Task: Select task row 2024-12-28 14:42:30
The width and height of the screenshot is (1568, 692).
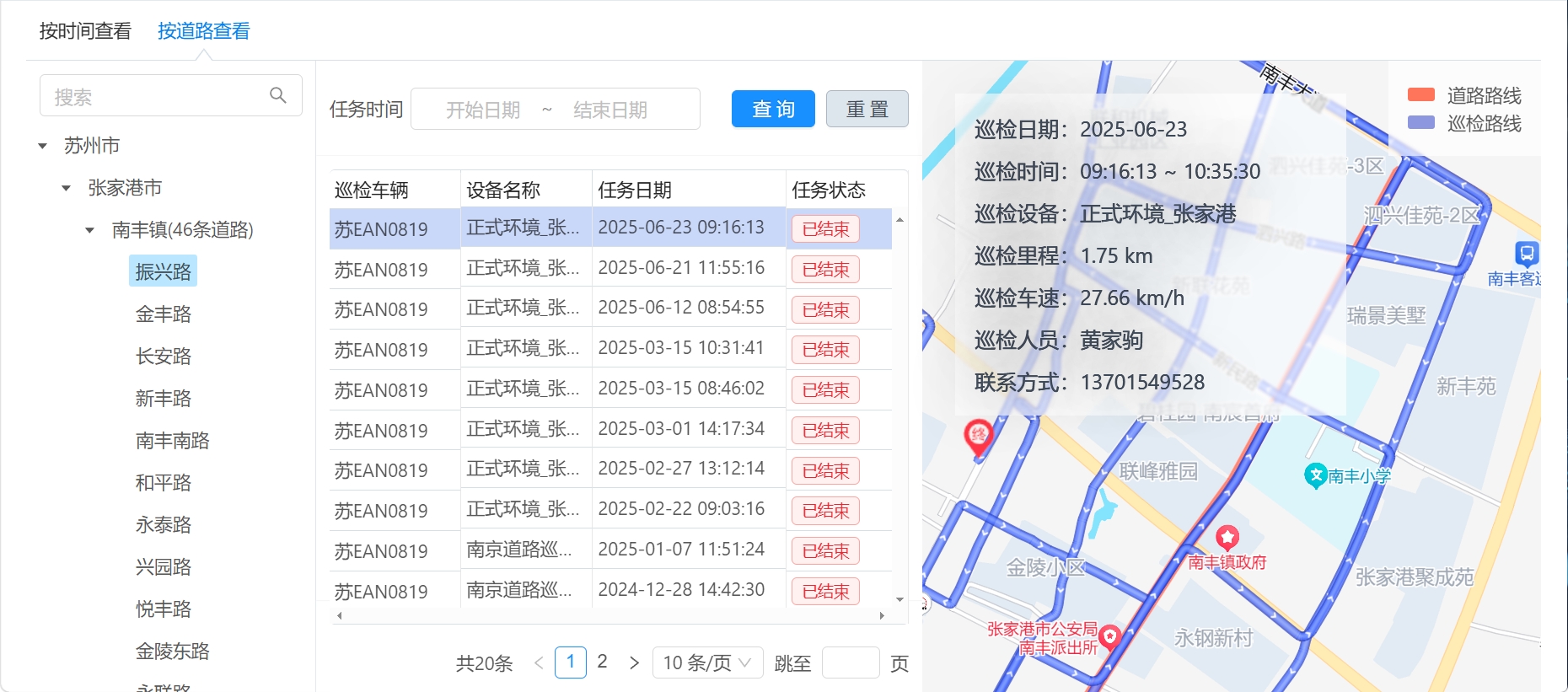Action: pos(610,590)
